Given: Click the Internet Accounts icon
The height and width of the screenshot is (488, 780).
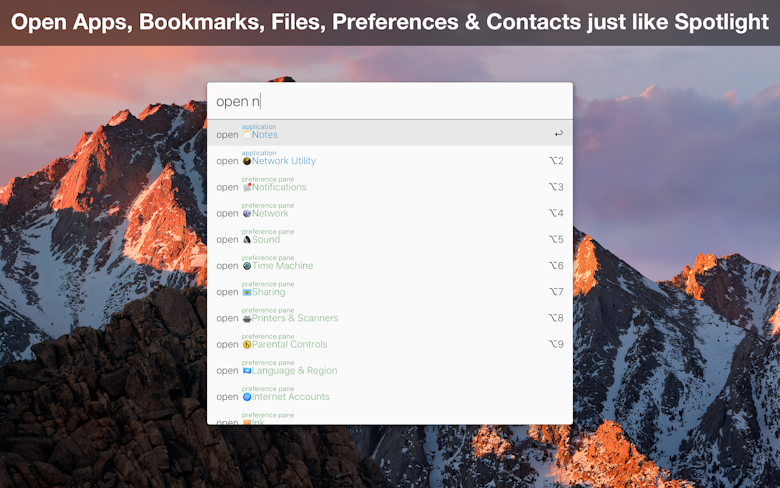Looking at the screenshot, I should pos(247,397).
